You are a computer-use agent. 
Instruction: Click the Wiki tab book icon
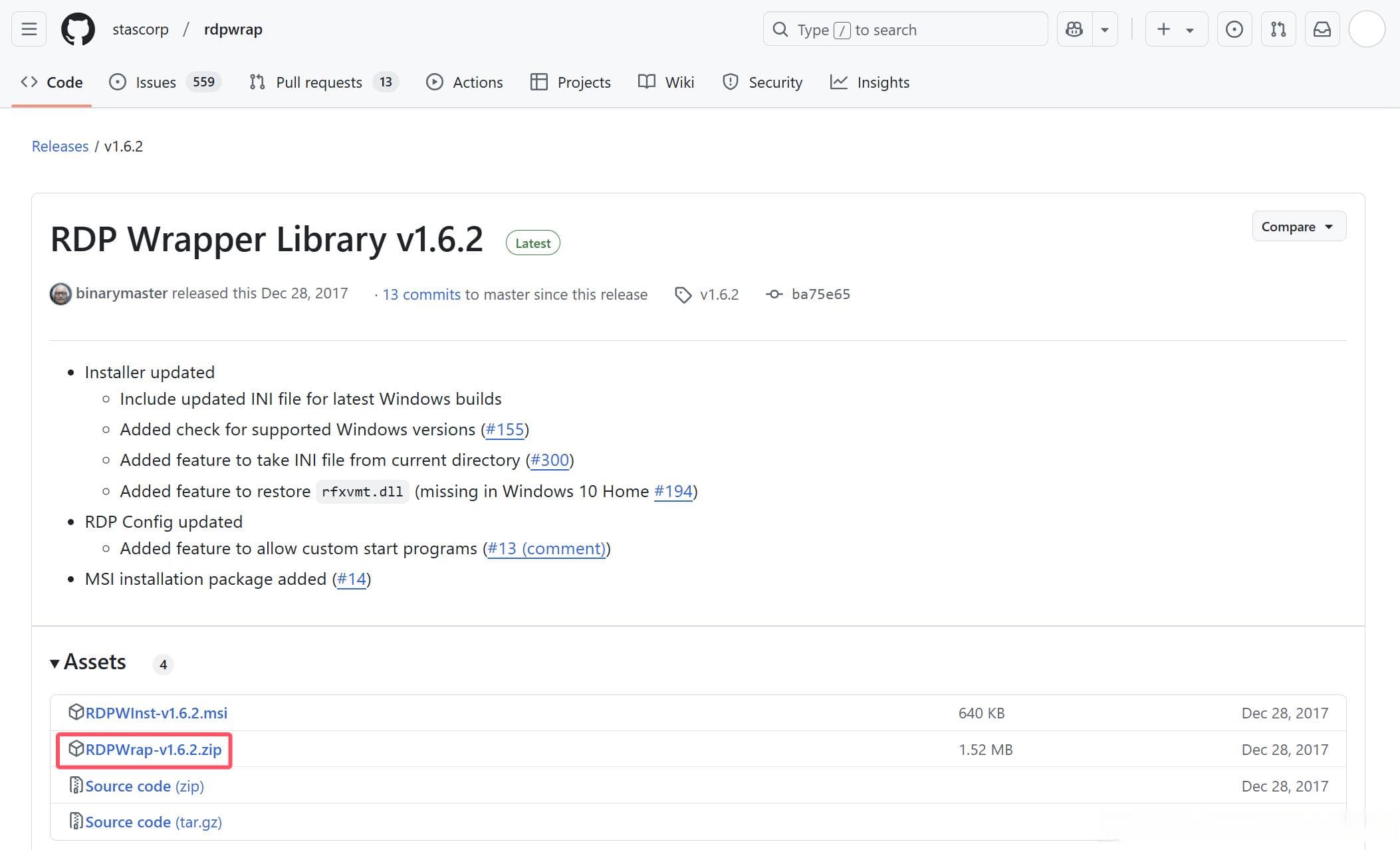pos(646,81)
